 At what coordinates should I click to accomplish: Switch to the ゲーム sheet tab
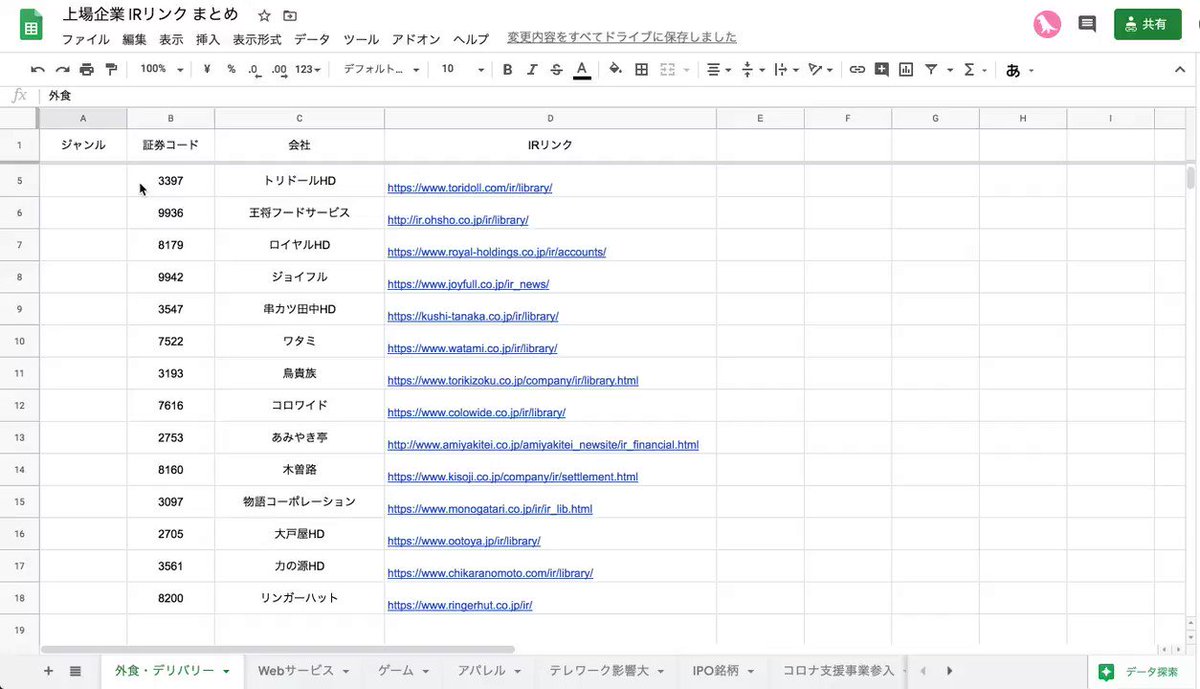pyautogui.click(x=403, y=671)
